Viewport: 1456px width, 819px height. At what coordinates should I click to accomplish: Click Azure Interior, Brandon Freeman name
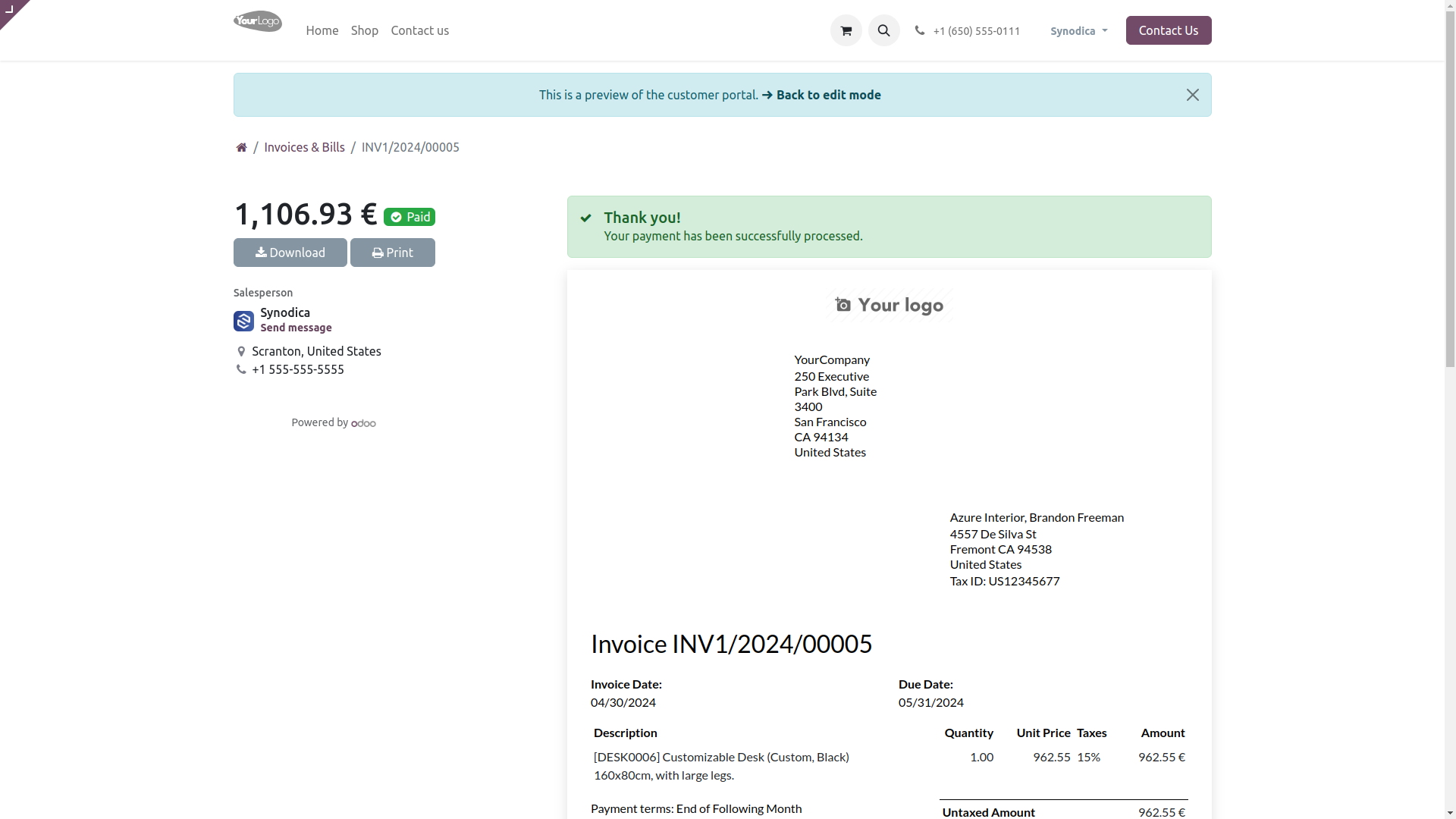1037,517
